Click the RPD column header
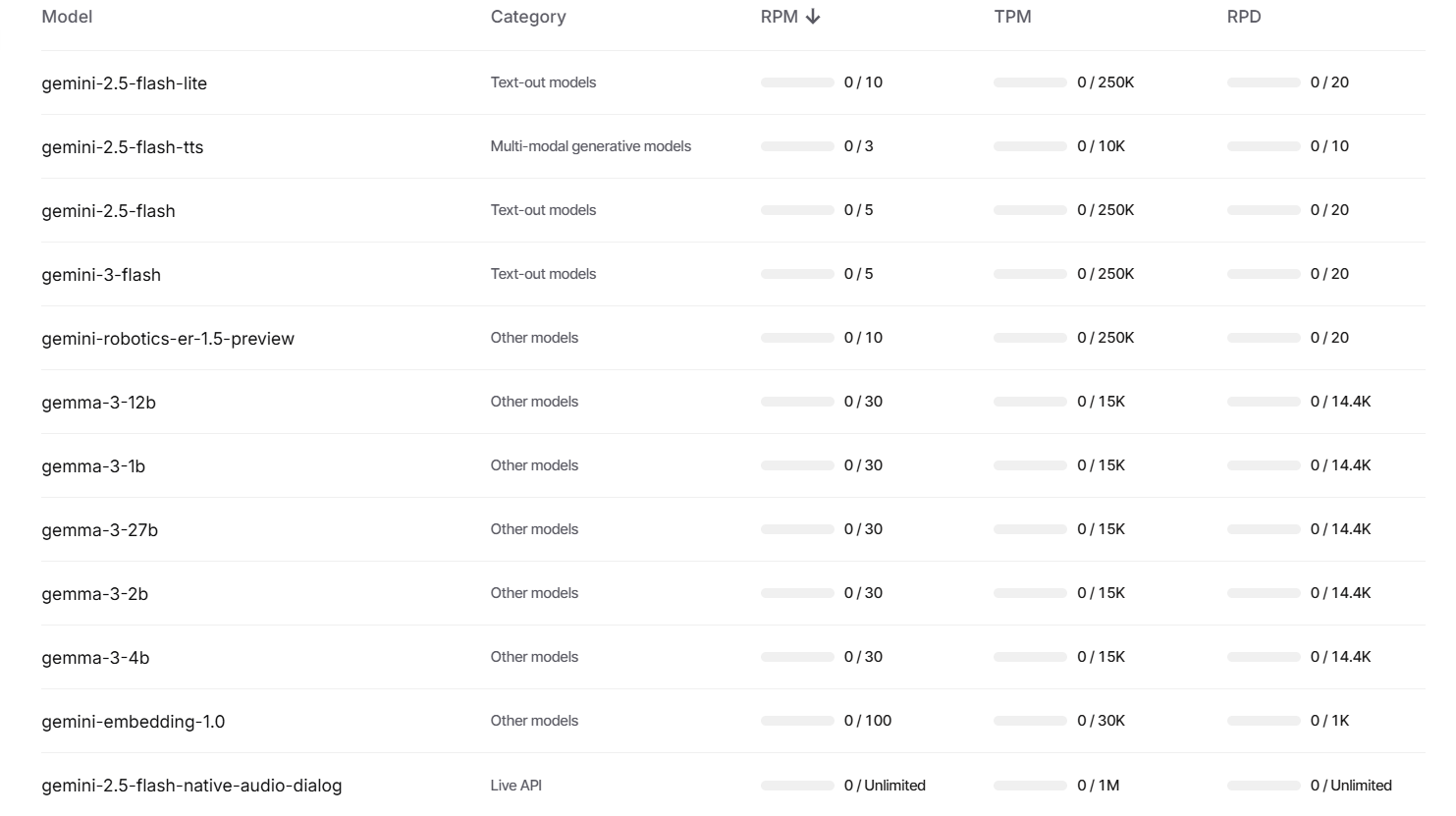This screenshot has height=816, width=1456. click(1244, 17)
